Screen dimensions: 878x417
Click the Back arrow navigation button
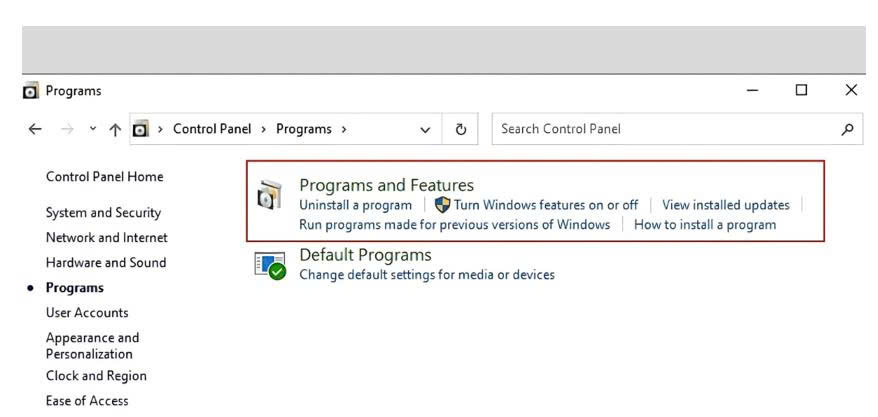pyautogui.click(x=35, y=129)
